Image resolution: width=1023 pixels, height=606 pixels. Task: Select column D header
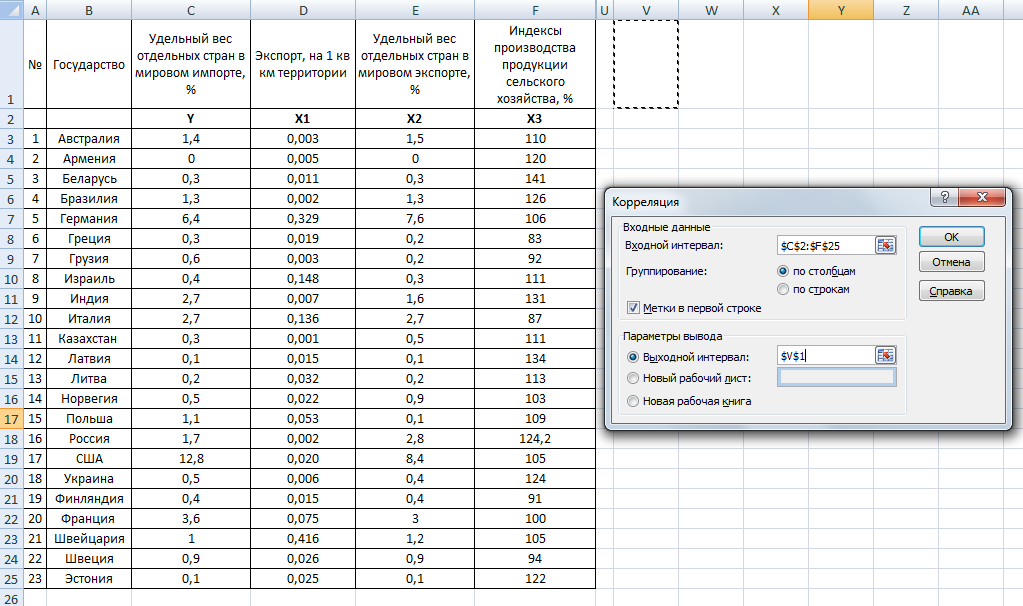coord(303,10)
